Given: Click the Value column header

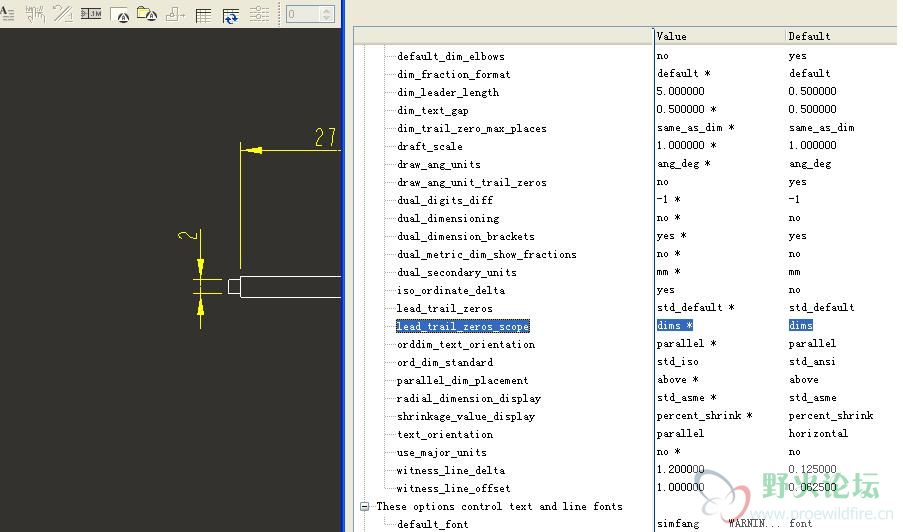Looking at the screenshot, I should point(671,36).
